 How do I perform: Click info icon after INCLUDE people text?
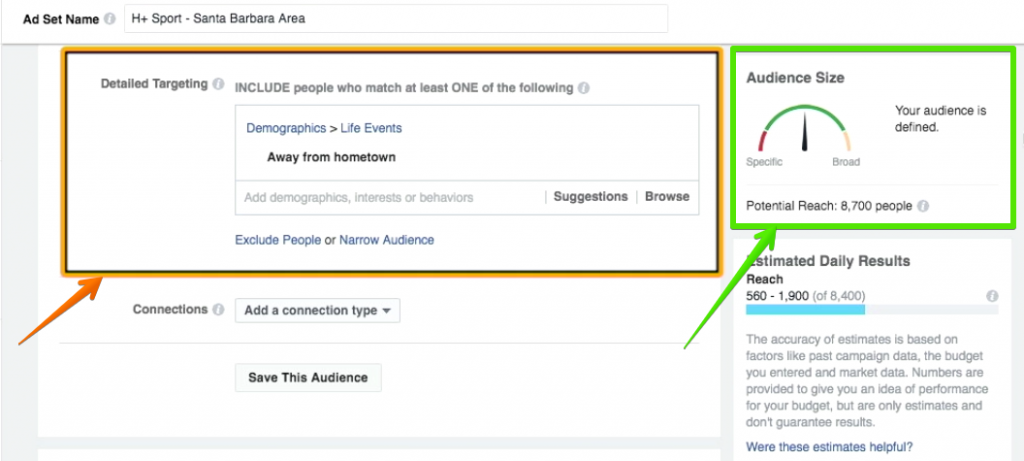(x=584, y=87)
